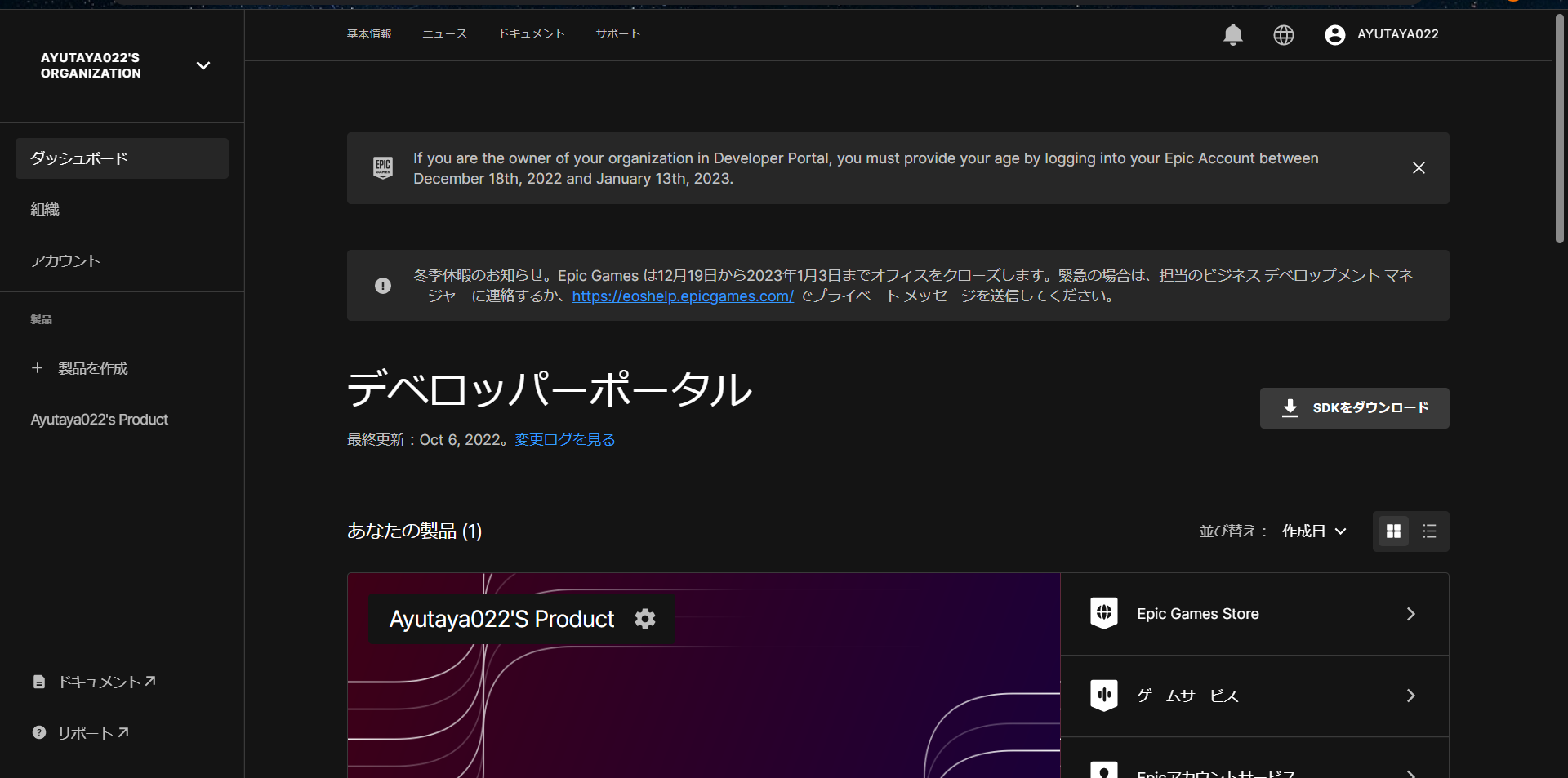Select 組織 in the sidebar
Image resolution: width=1568 pixels, height=778 pixels.
click(45, 209)
